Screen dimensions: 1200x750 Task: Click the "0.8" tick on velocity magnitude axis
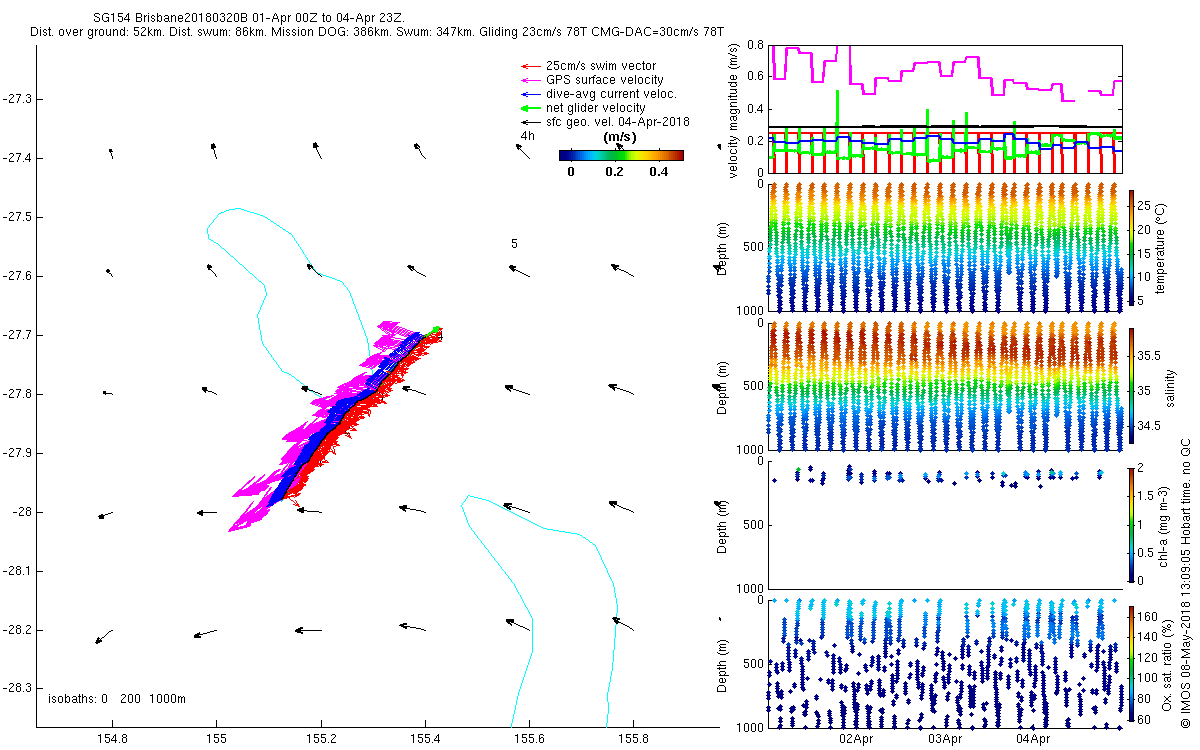tap(755, 46)
